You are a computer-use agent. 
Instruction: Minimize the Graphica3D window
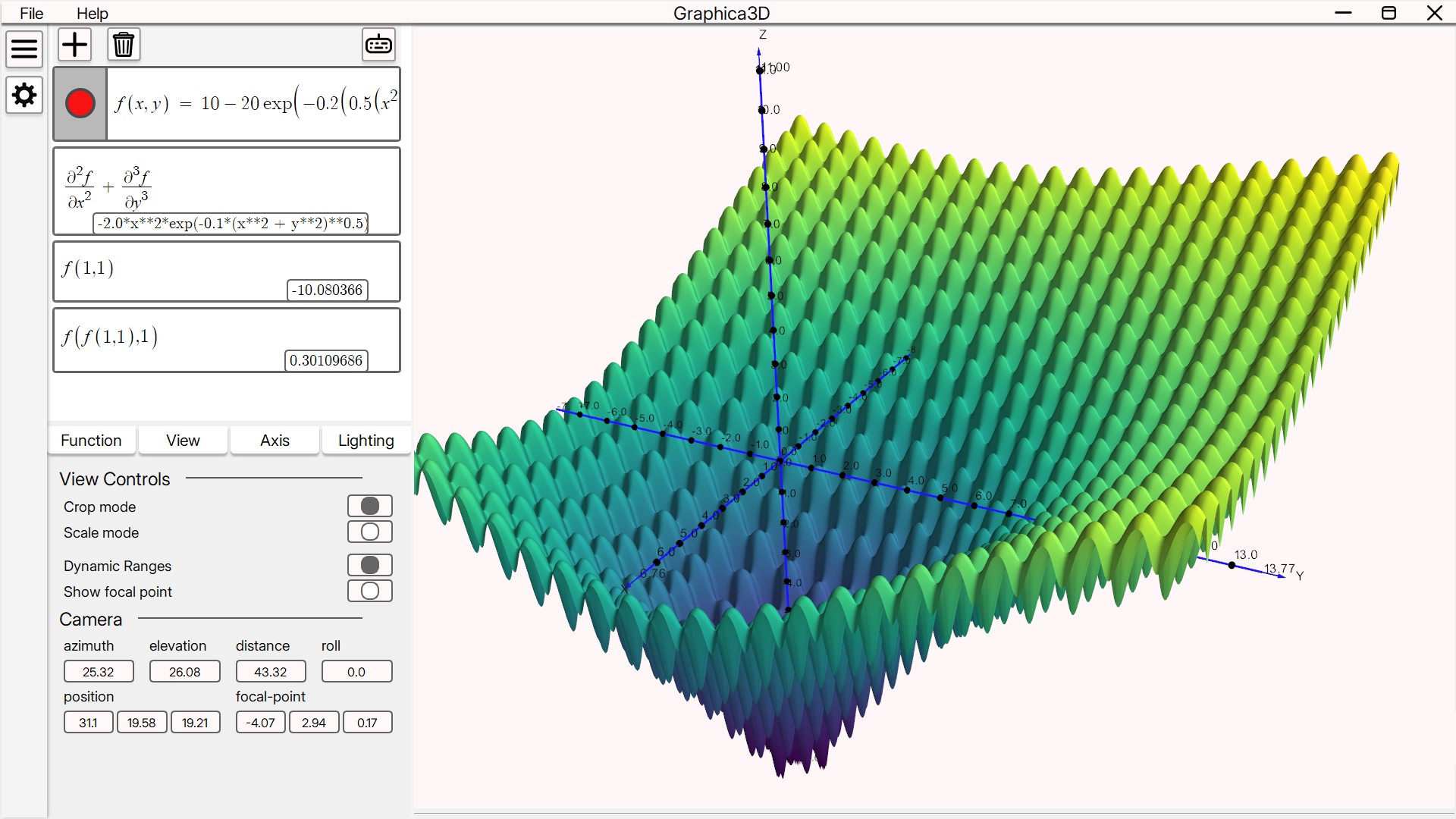tap(1343, 13)
